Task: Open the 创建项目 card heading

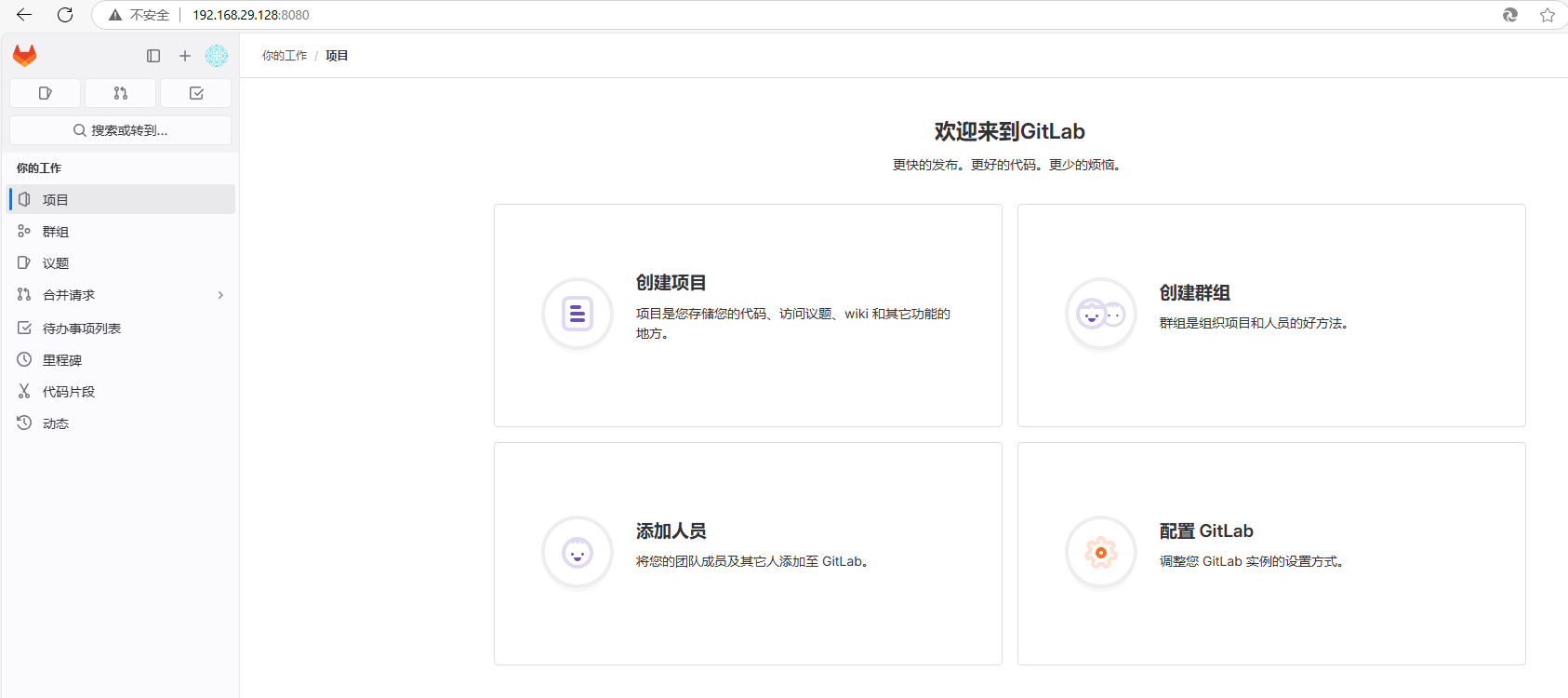Action: 671,283
